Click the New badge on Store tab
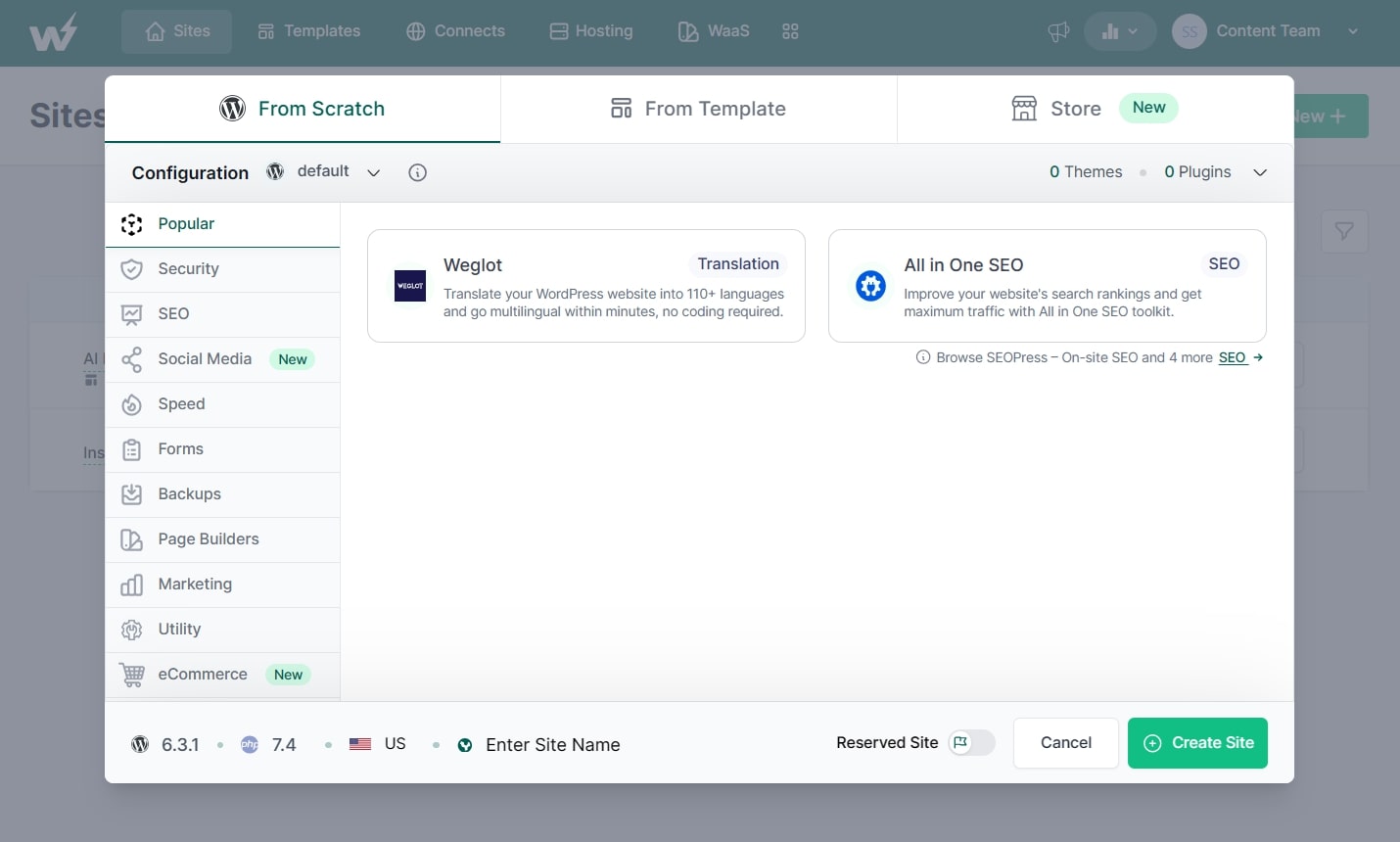The image size is (1400, 842). (1148, 108)
